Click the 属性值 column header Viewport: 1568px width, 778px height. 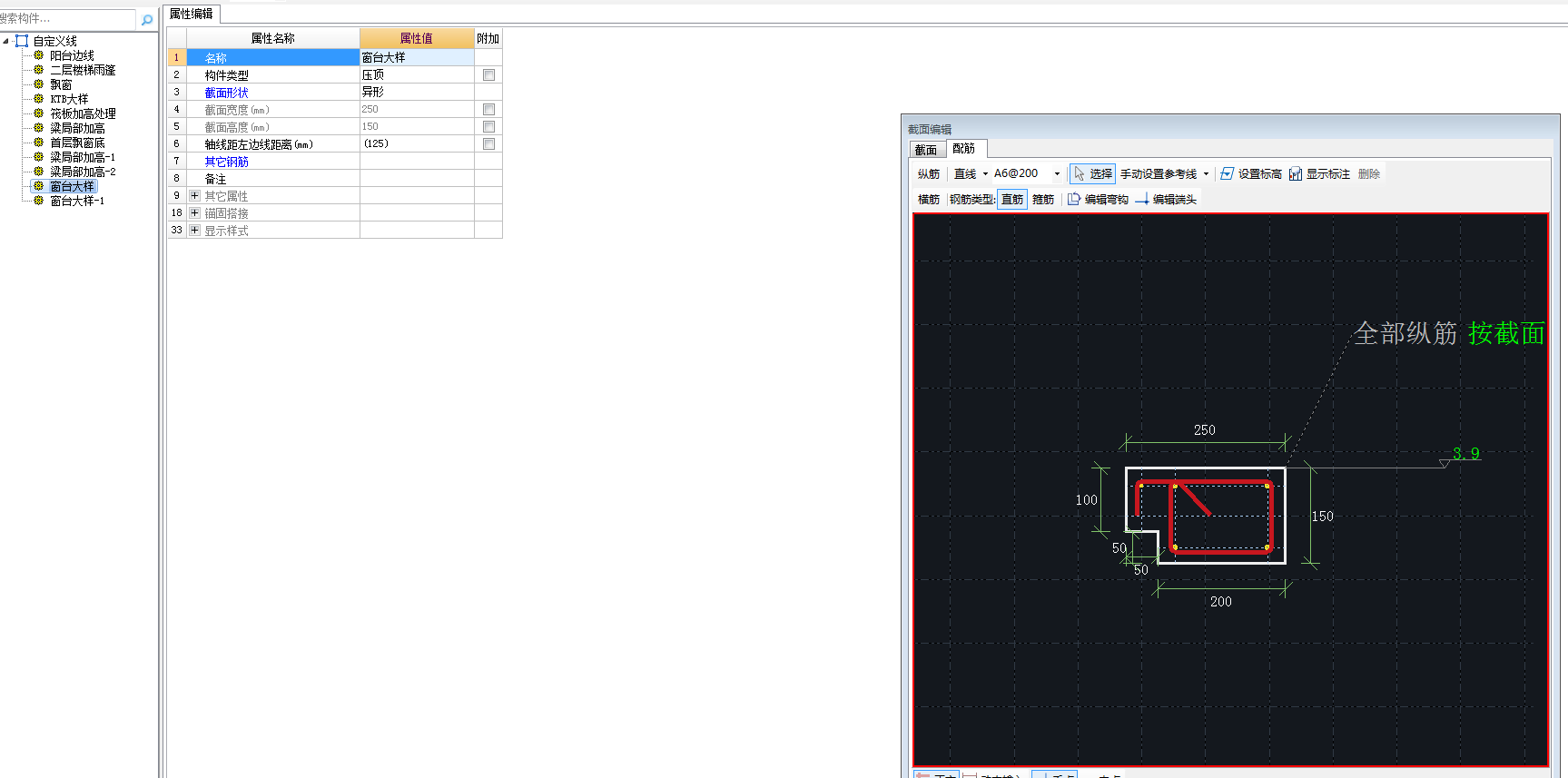(417, 38)
